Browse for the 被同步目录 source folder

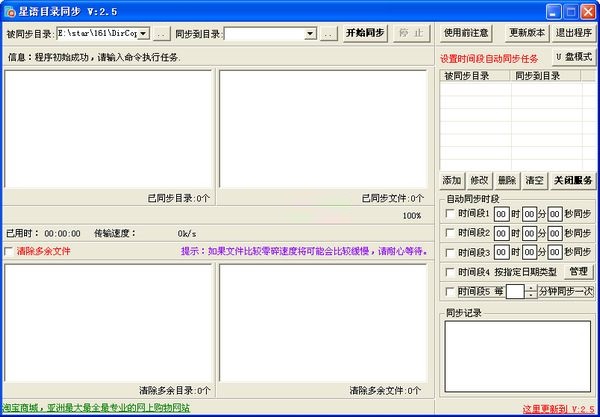[x=162, y=34]
